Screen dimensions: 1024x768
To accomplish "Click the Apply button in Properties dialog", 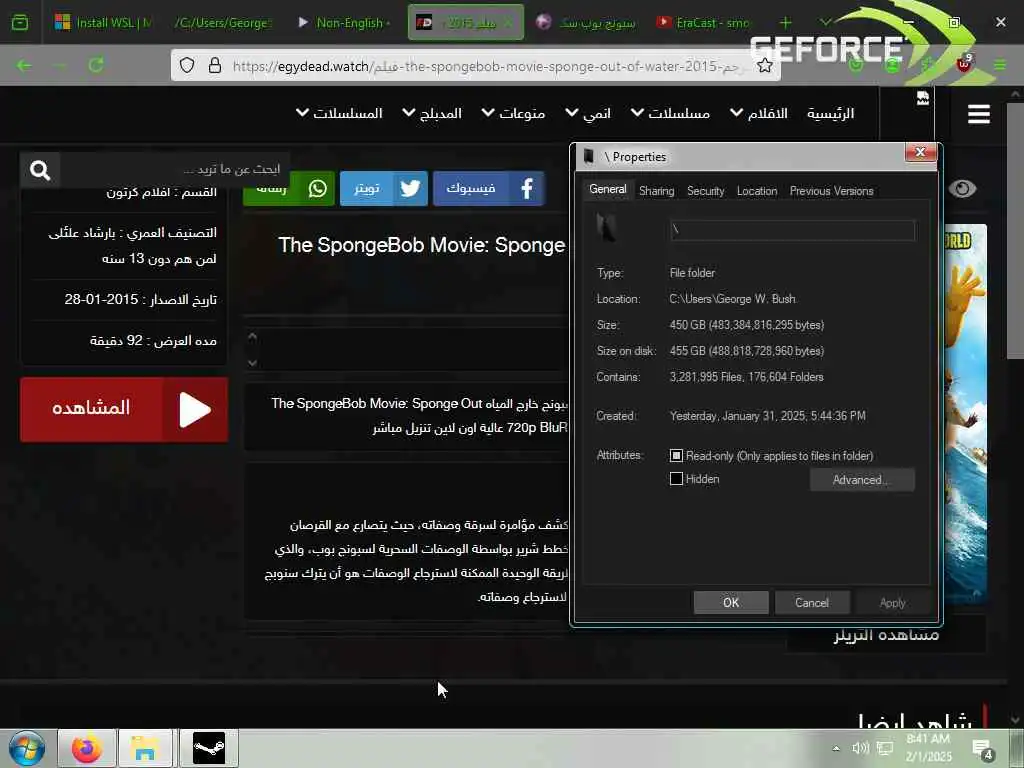I will coord(892,602).
